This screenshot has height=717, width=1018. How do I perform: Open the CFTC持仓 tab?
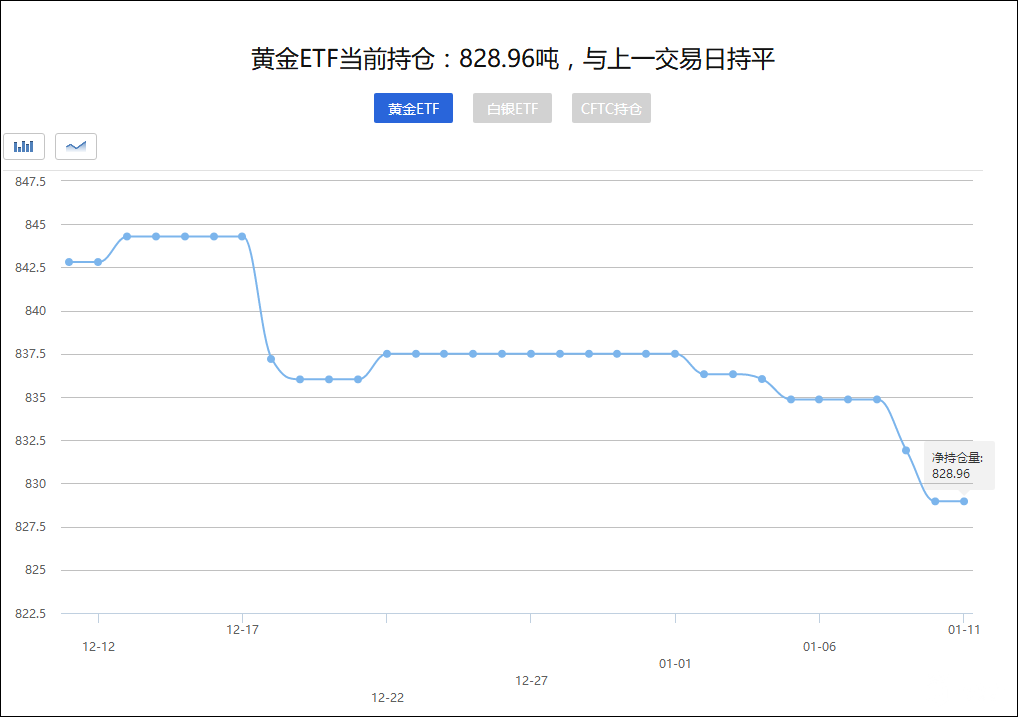click(x=610, y=108)
